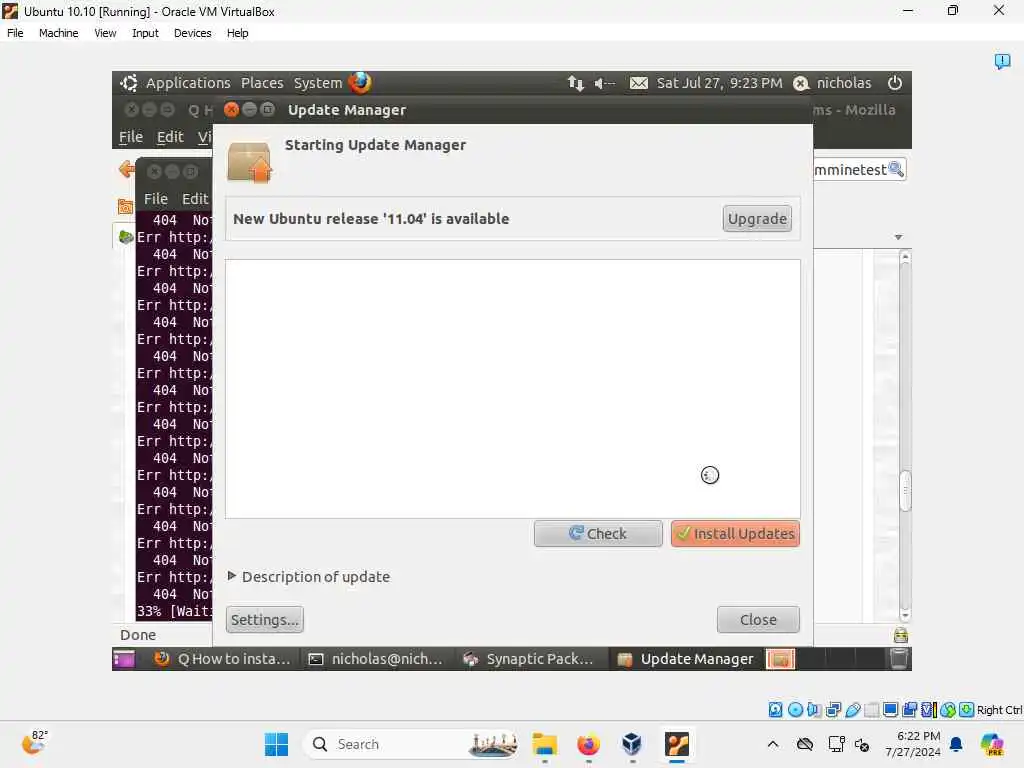Click the Windows taskbar Search box
Viewport: 1024px width, 768px height.
(x=411, y=744)
